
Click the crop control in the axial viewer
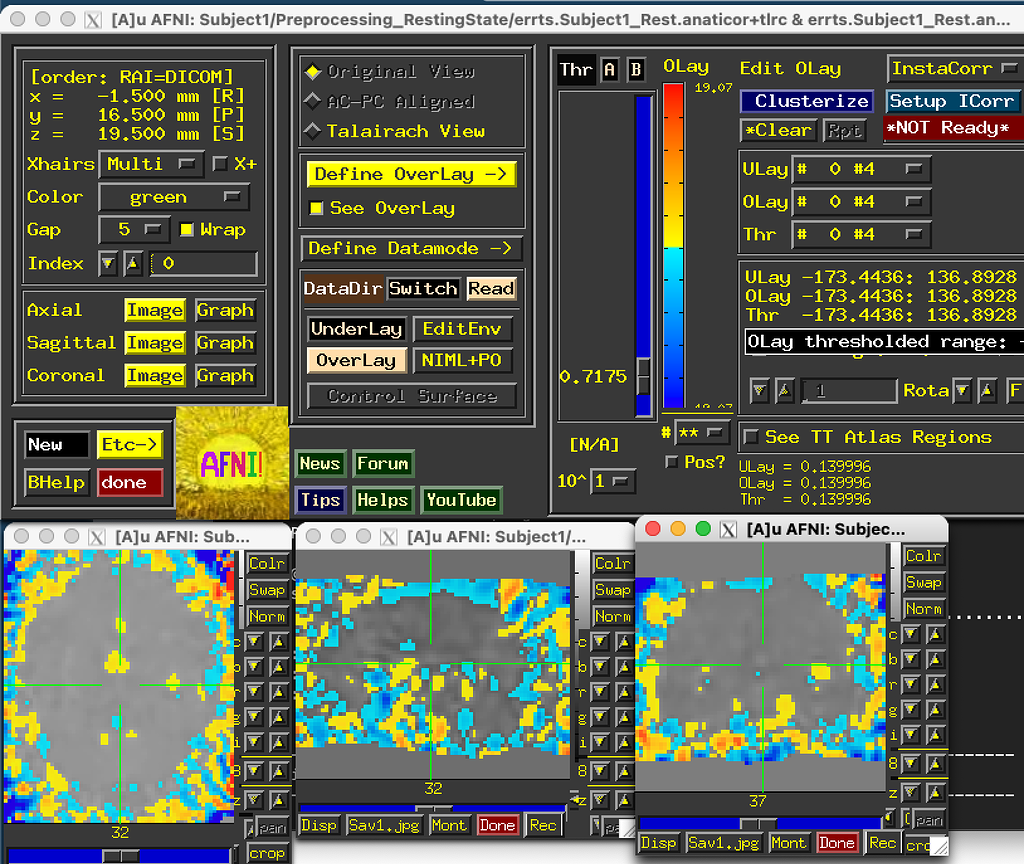coord(266,853)
